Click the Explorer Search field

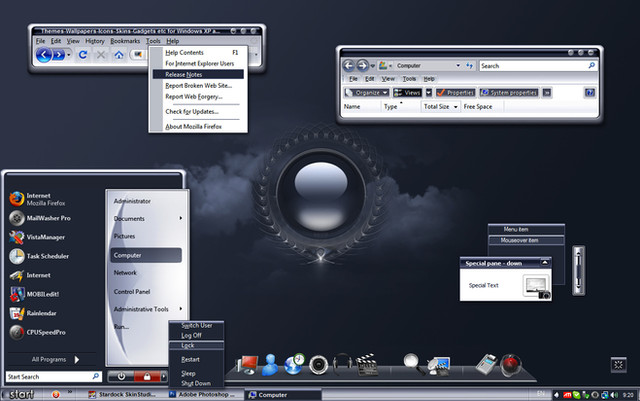(538, 65)
